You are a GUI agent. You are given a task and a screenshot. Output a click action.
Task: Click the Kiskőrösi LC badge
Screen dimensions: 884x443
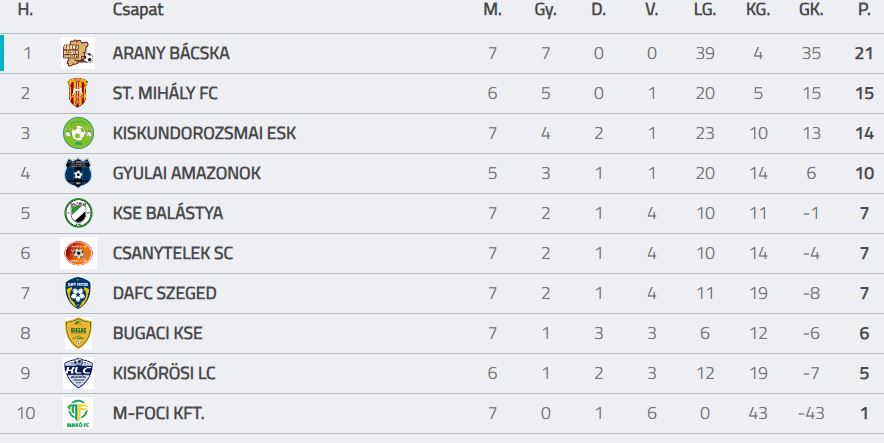click(78, 373)
